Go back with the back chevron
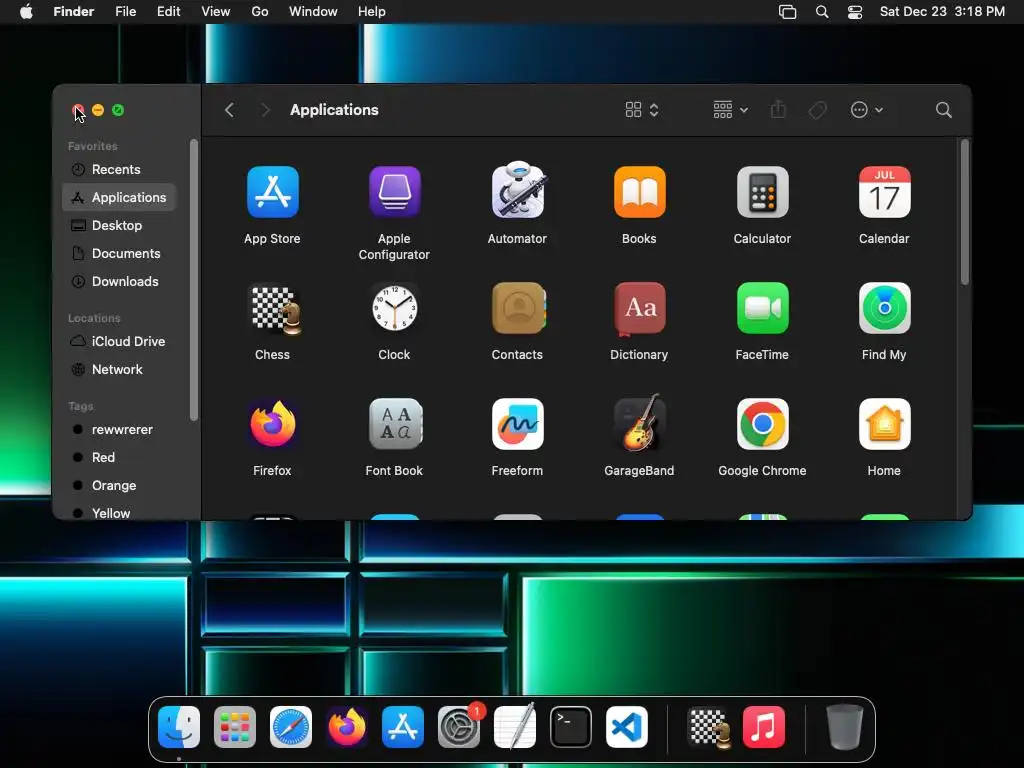The image size is (1024, 768). [229, 110]
